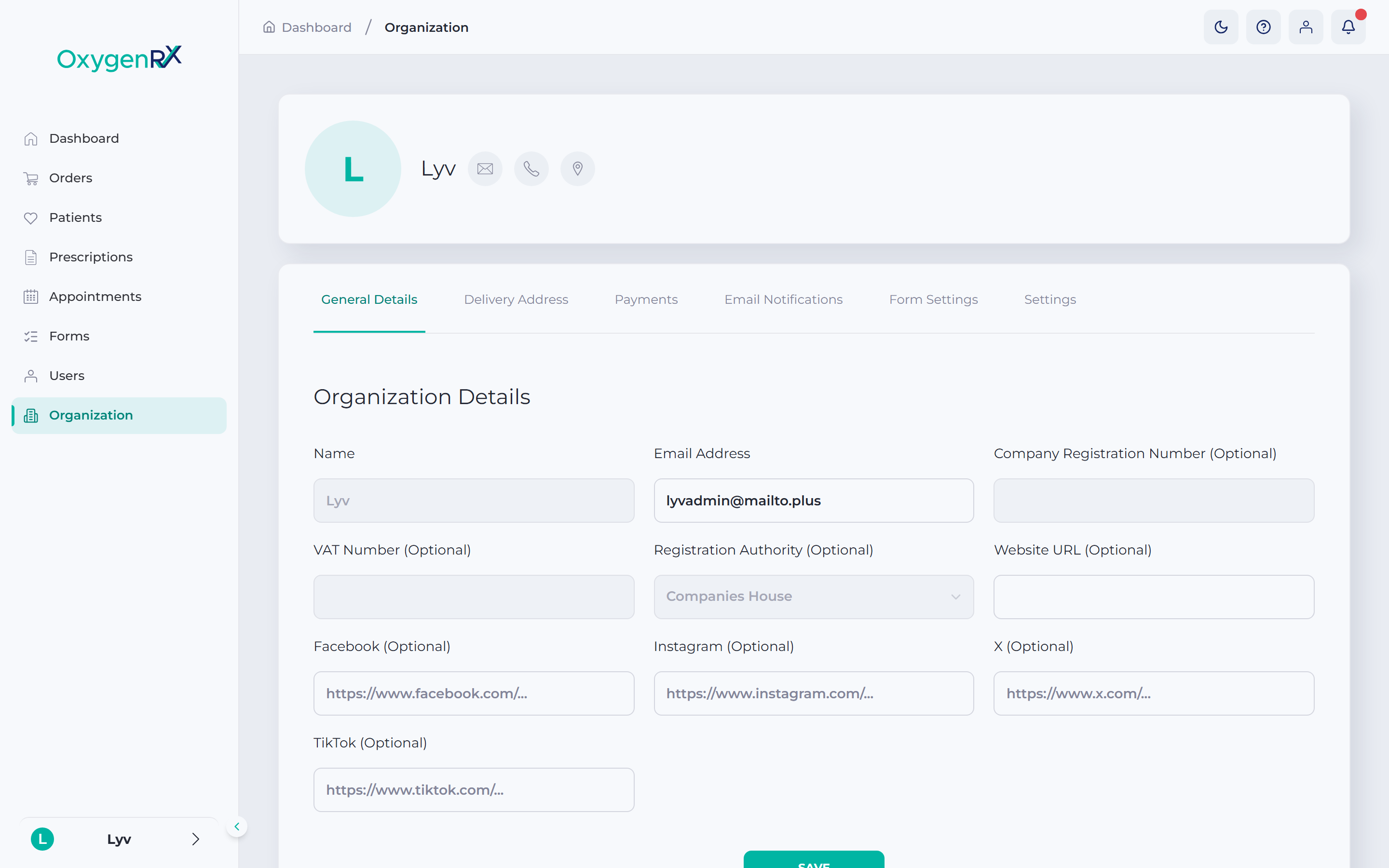Click the organization location pin icon
Screen dimensions: 1389x868
click(x=577, y=169)
